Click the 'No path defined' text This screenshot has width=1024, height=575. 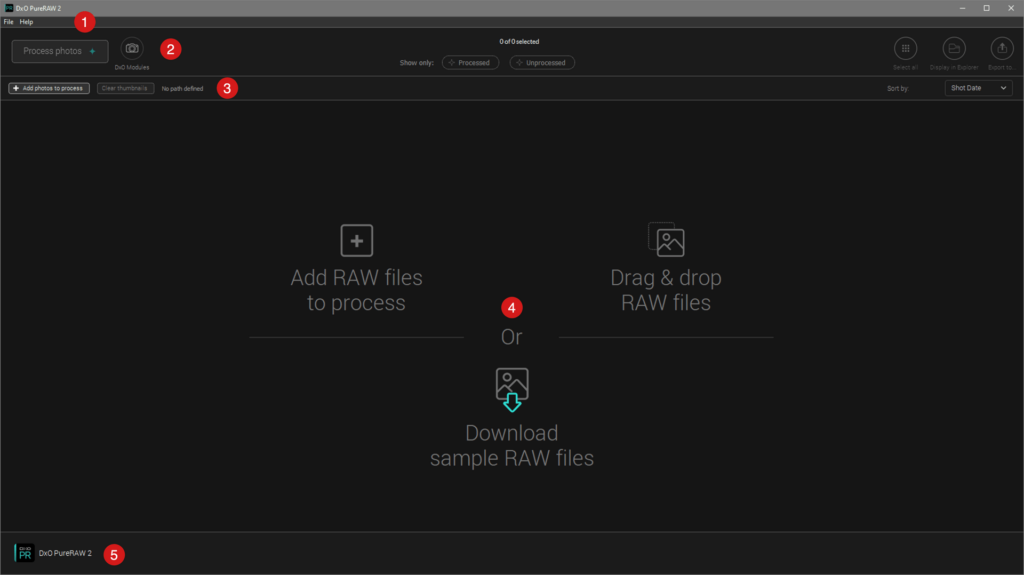coord(182,88)
